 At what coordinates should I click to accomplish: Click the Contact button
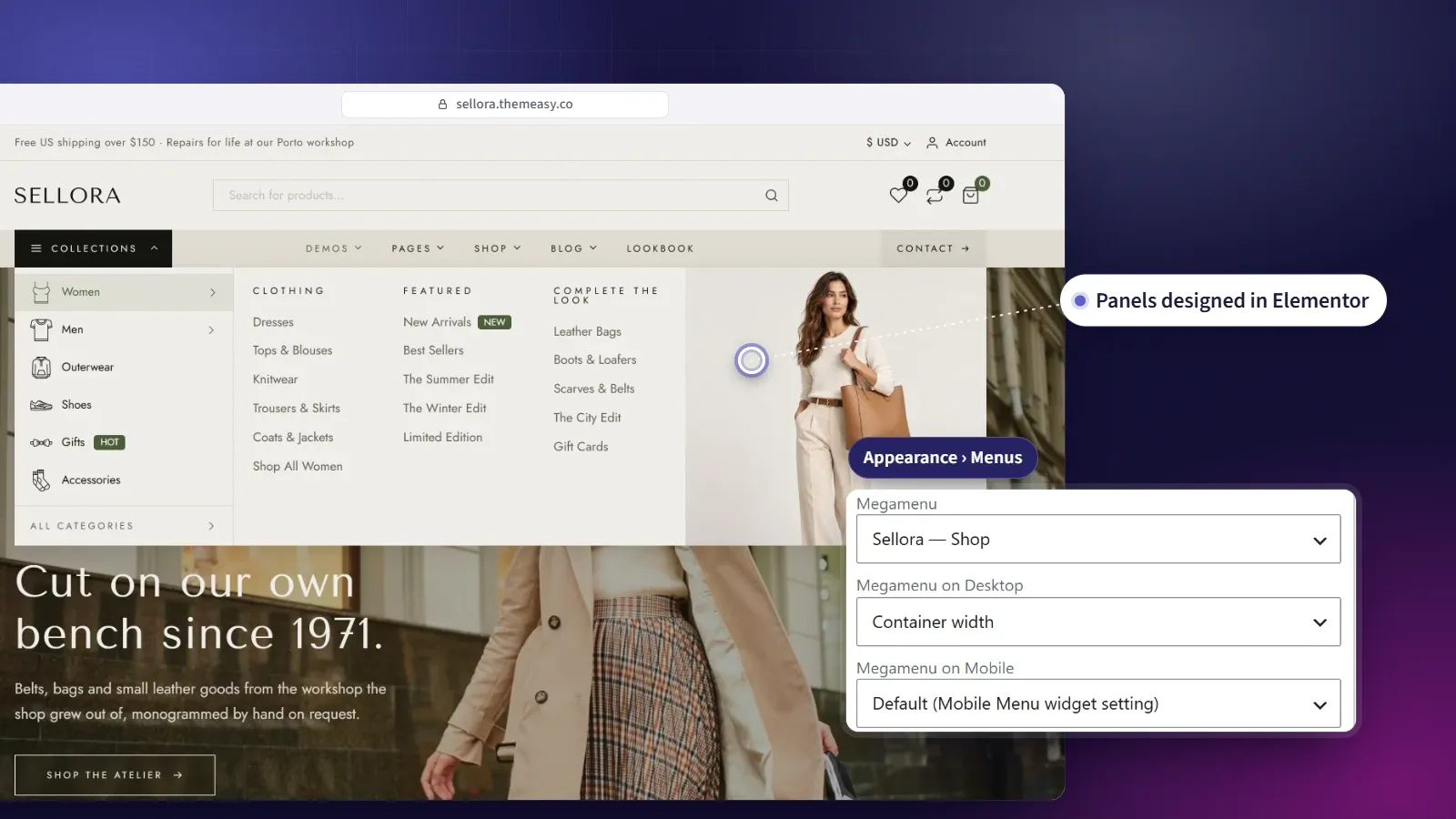(933, 248)
